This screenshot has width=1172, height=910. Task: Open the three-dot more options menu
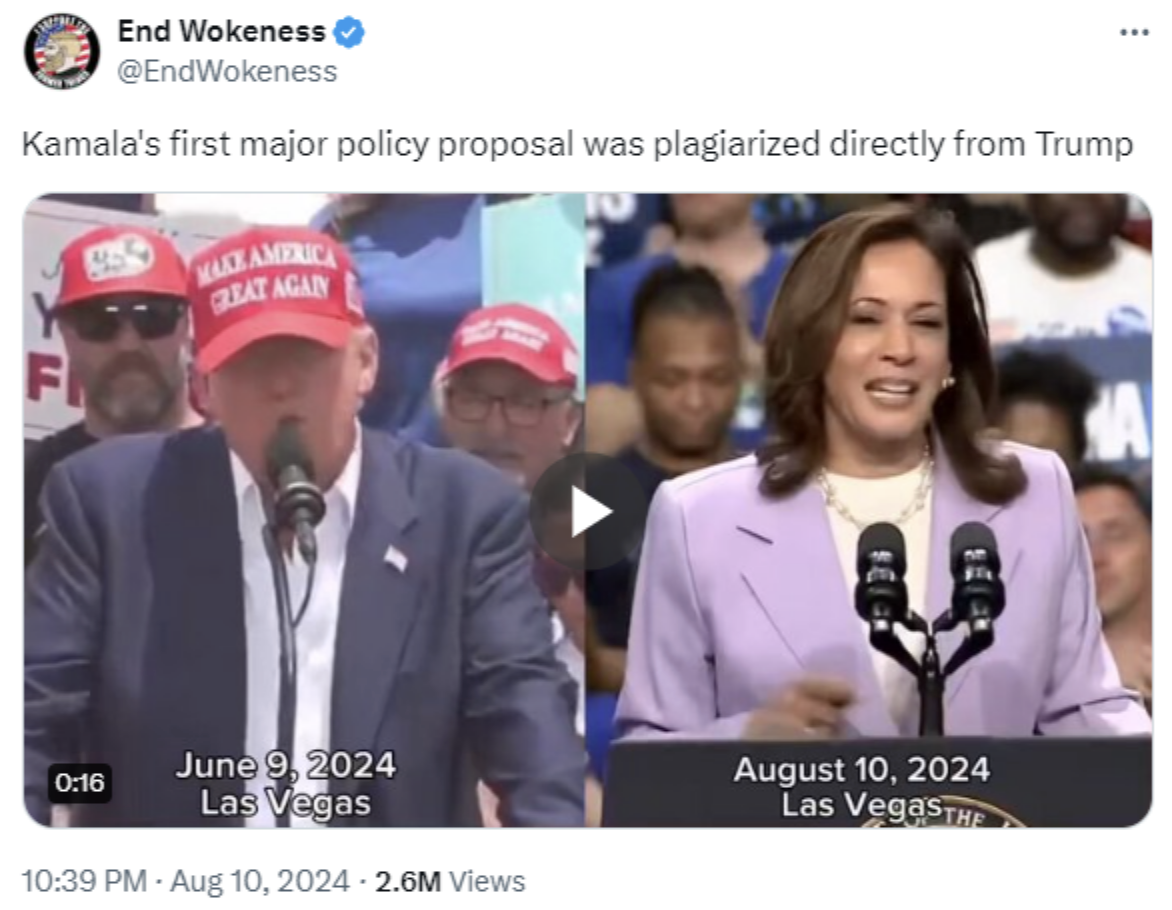click(1134, 32)
